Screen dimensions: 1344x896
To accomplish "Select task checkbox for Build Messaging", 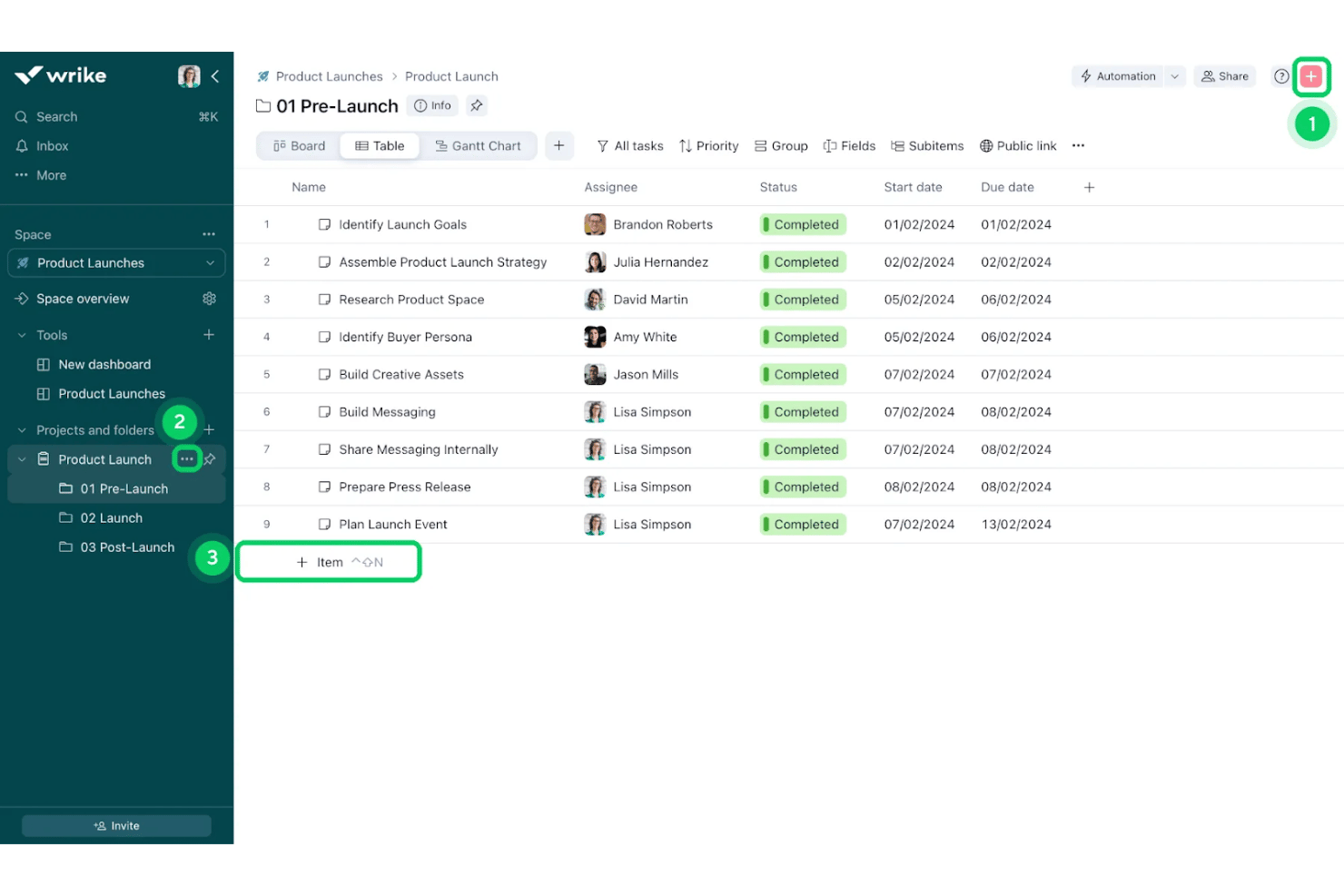I will (324, 411).
